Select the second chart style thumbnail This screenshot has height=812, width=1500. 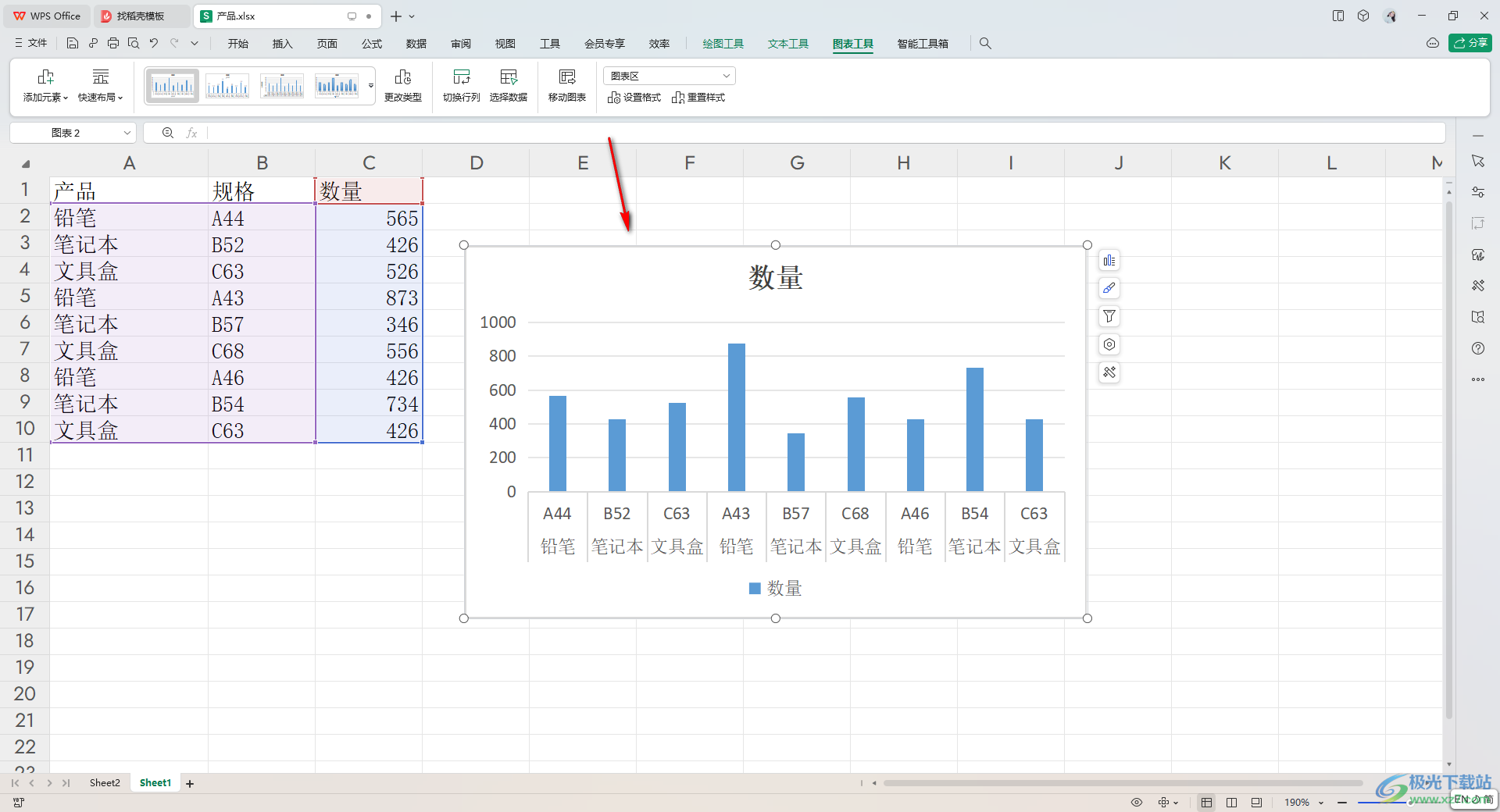click(x=227, y=85)
